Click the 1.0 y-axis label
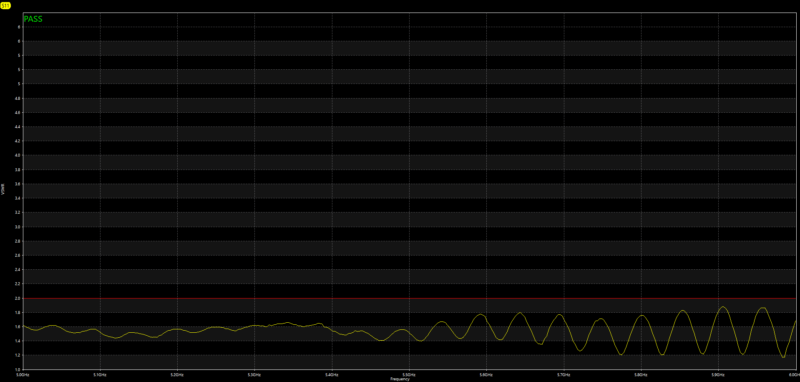Viewport: 800px width, 382px height. tap(18, 369)
